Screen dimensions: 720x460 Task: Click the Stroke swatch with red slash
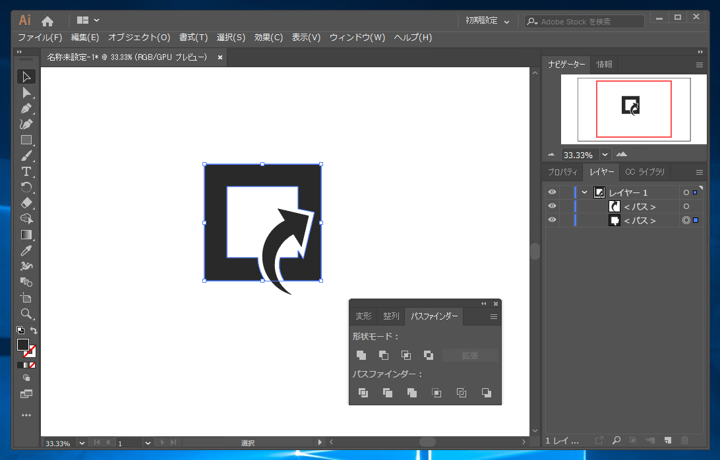(30, 351)
